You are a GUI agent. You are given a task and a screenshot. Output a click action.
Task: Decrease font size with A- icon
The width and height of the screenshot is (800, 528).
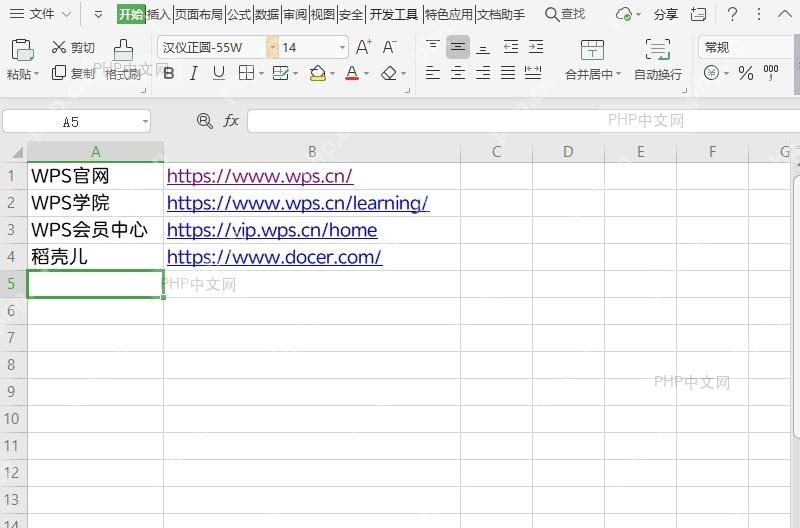(389, 47)
